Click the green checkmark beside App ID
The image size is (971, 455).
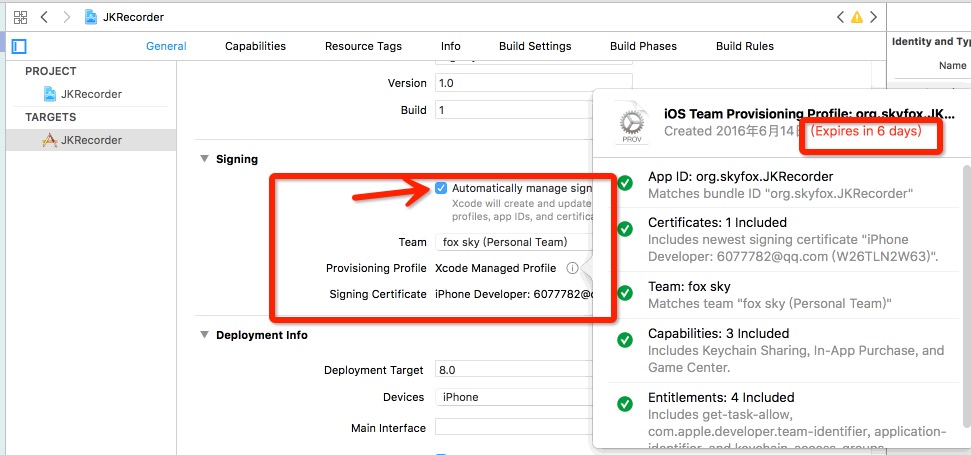(x=625, y=184)
